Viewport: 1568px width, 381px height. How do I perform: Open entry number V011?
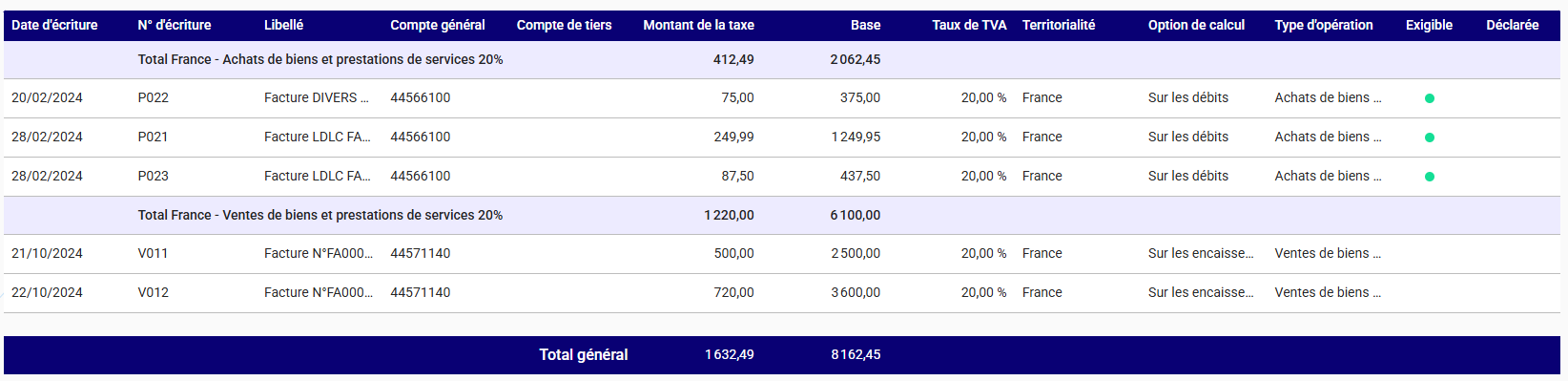[x=153, y=253]
